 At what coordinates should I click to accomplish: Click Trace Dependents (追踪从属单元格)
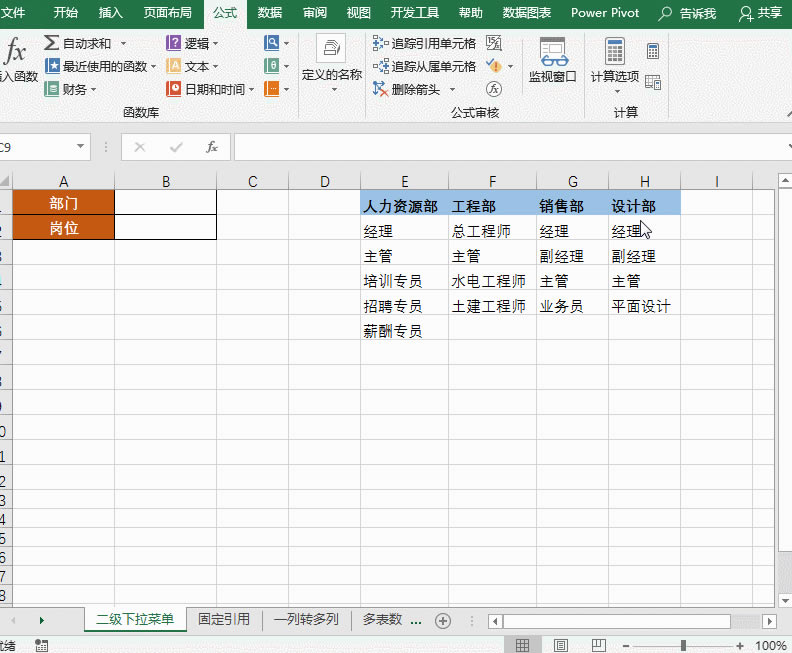pyautogui.click(x=423, y=66)
